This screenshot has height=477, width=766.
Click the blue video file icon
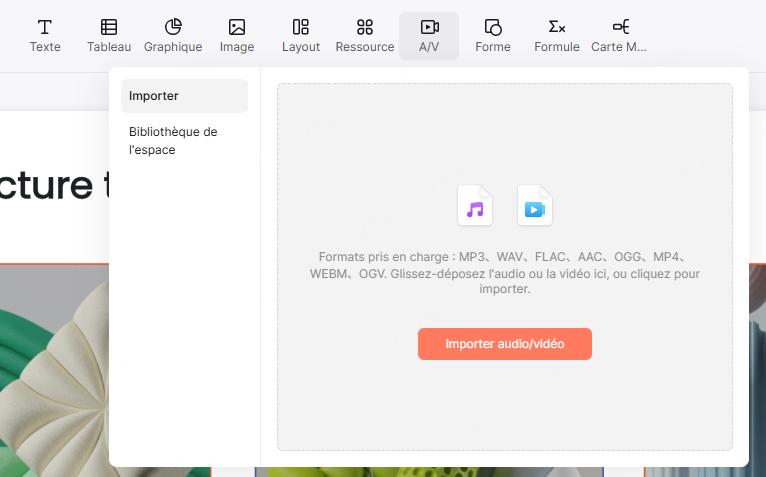(x=535, y=206)
